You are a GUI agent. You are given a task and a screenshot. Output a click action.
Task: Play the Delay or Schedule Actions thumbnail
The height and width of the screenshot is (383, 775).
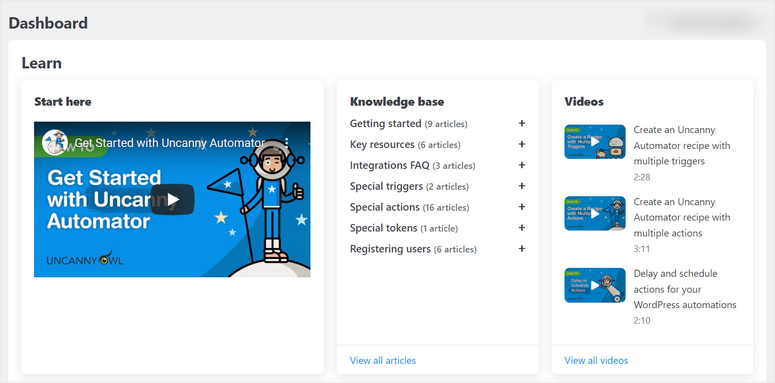click(x=595, y=285)
